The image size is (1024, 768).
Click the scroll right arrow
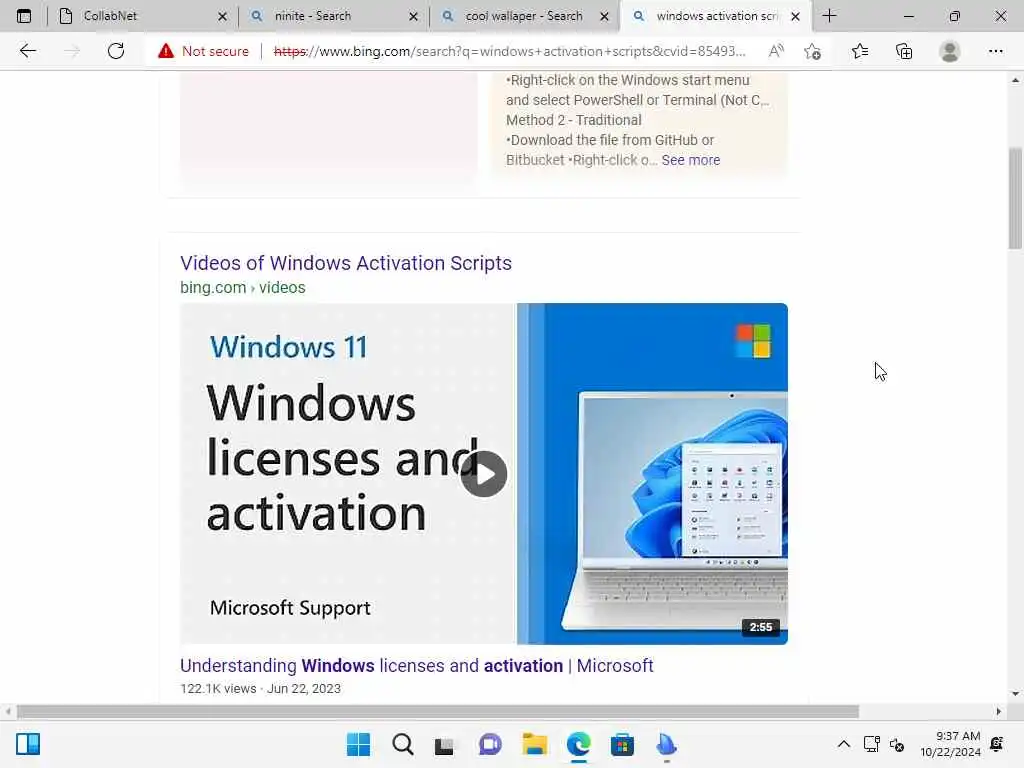click(x=999, y=711)
